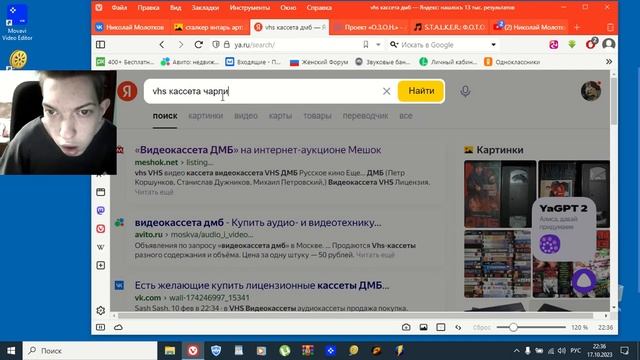
Task: Switch to the картинки search tab
Action: click(x=206, y=116)
